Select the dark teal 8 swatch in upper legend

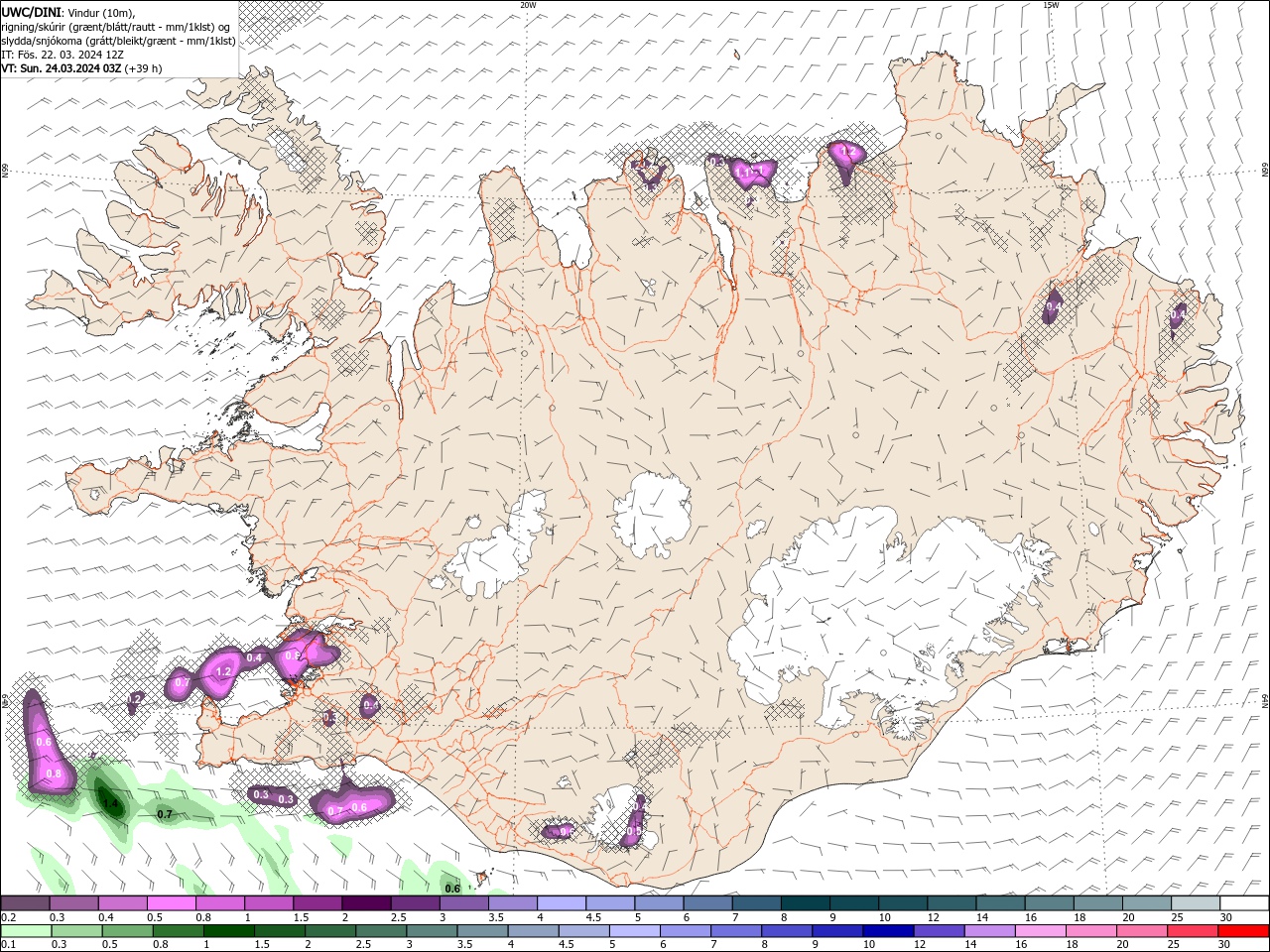[x=805, y=903]
